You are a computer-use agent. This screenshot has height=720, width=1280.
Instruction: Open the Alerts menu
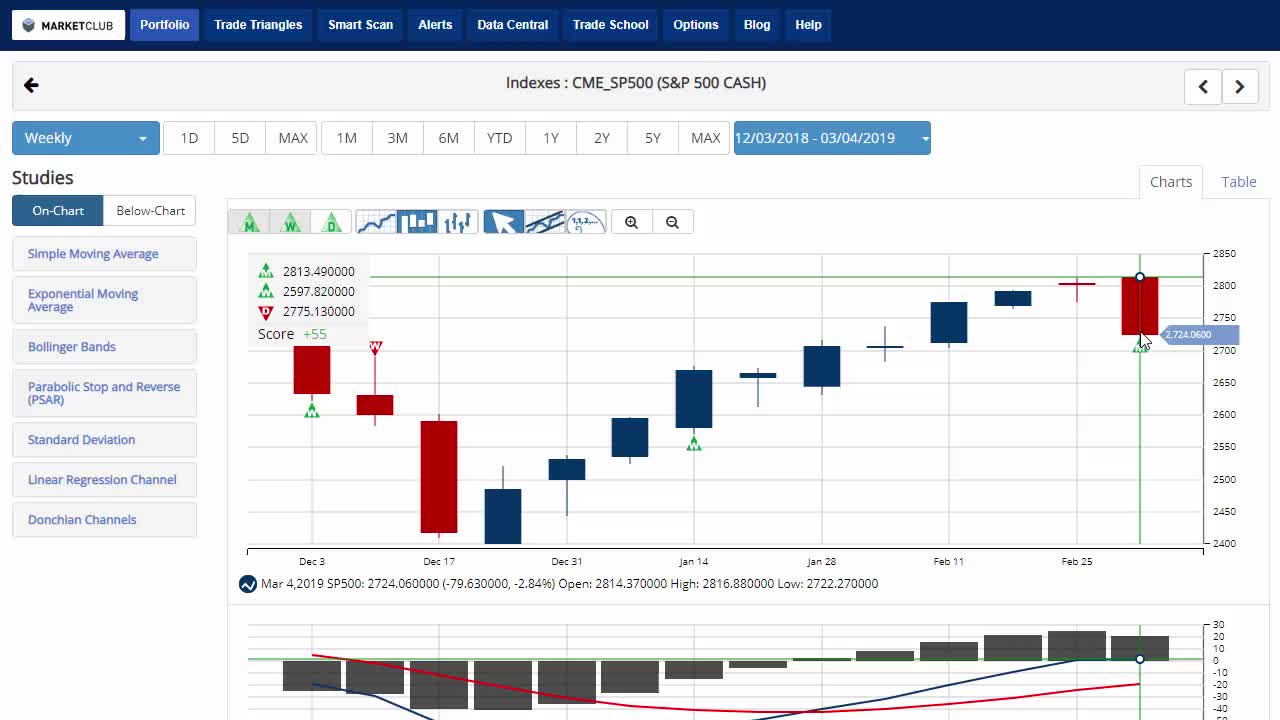pos(435,25)
